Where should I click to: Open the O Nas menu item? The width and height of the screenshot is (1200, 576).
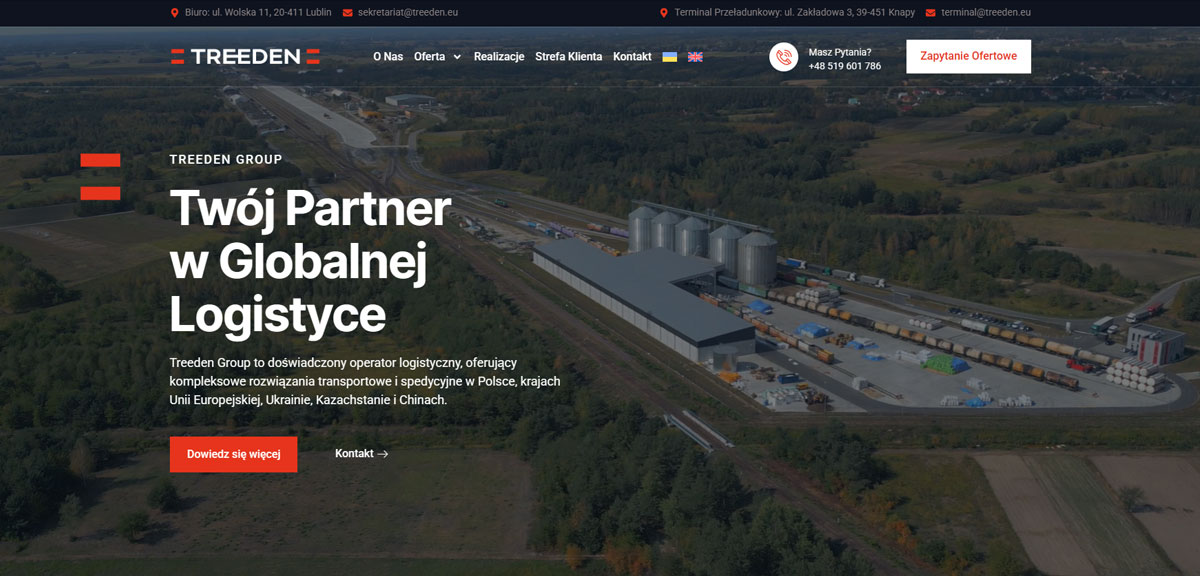(388, 57)
